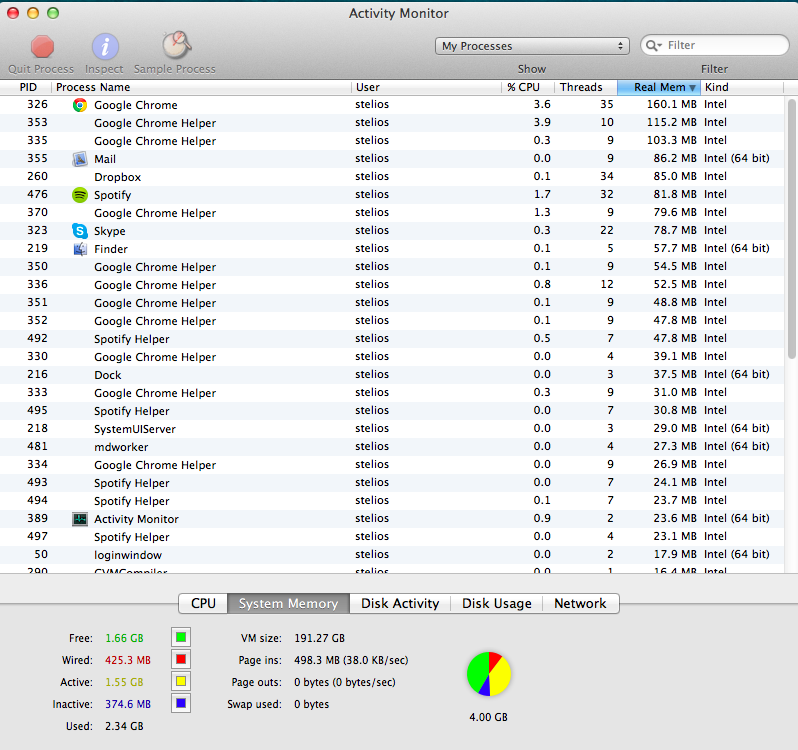The height and width of the screenshot is (750, 798).
Task: Click the Inspect info icon
Action: pos(105,47)
